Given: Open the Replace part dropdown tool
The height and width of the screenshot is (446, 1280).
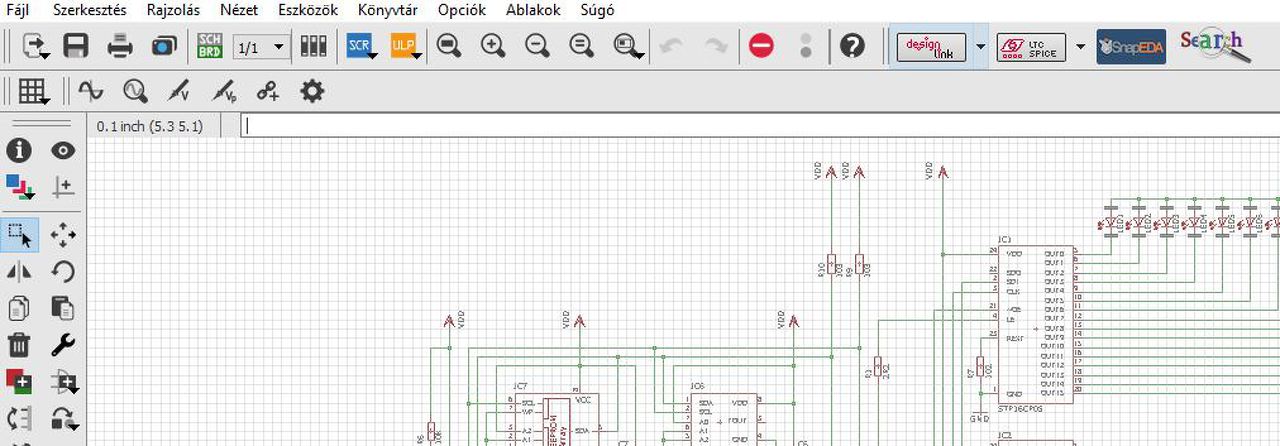Looking at the screenshot, I should 65,382.
